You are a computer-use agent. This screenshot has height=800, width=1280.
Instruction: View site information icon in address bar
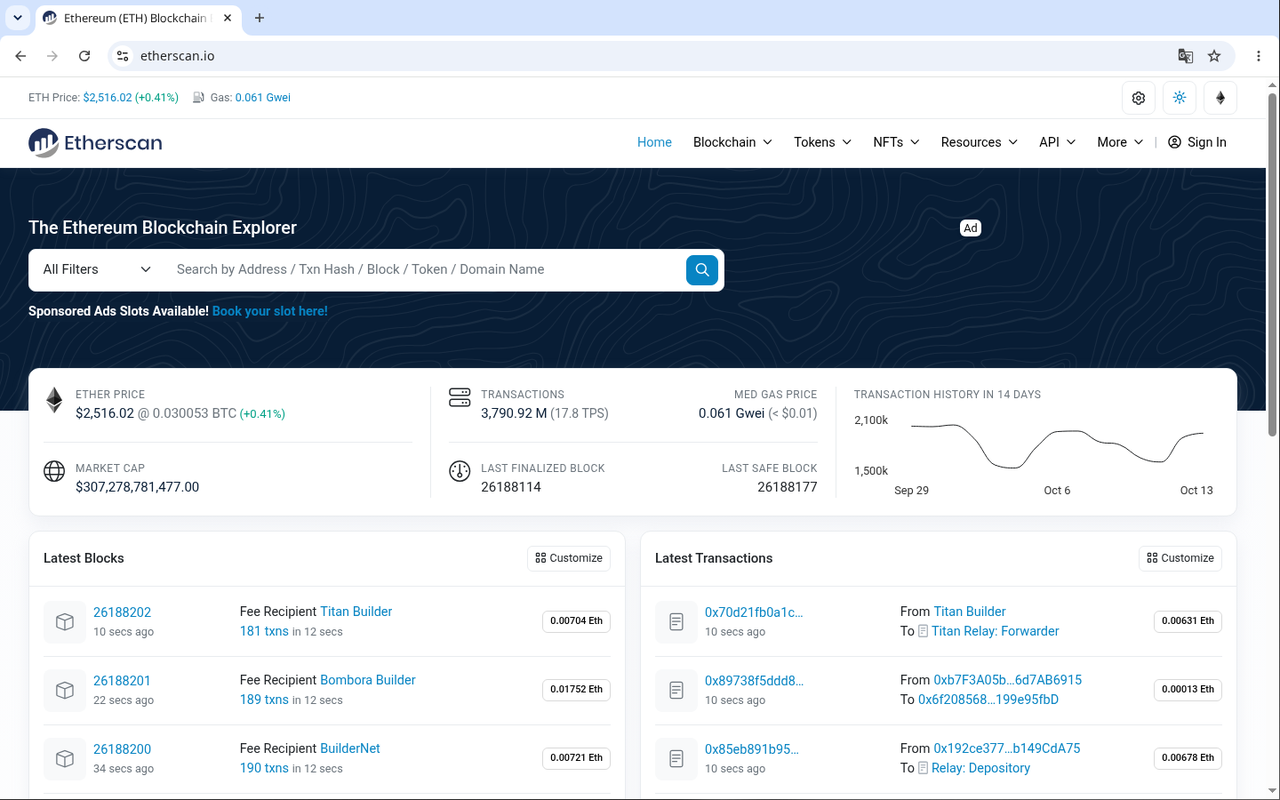click(122, 56)
